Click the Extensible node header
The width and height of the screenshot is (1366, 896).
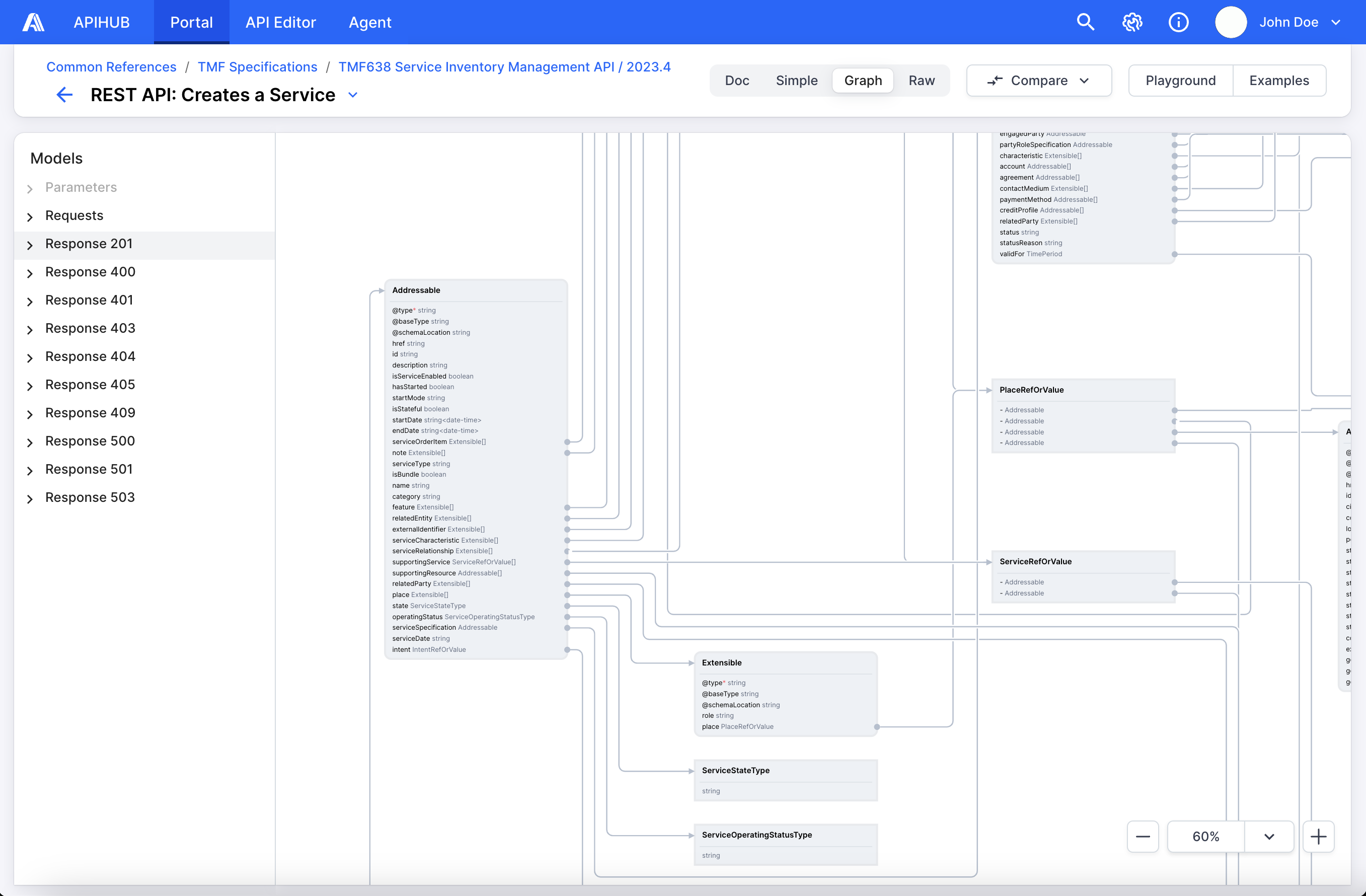[785, 663]
